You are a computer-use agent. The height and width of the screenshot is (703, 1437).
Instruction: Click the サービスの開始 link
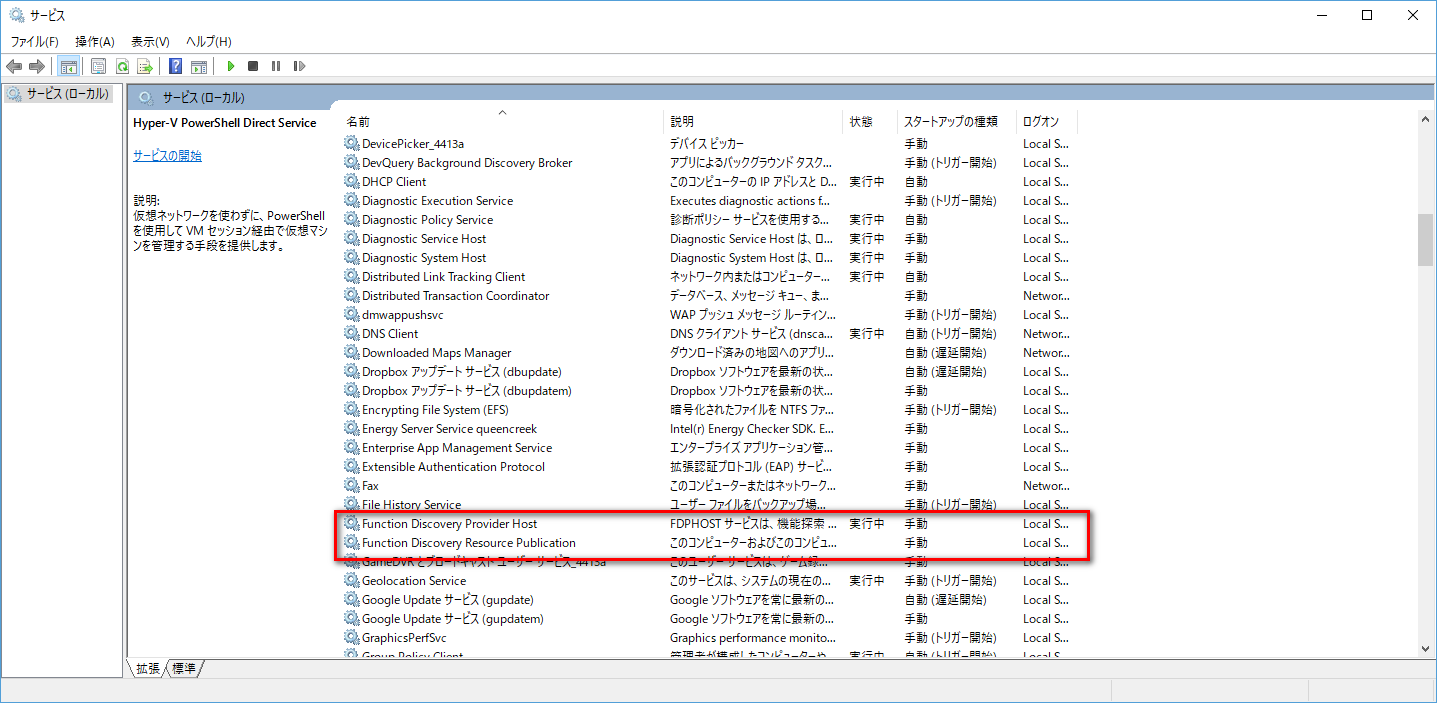167,156
